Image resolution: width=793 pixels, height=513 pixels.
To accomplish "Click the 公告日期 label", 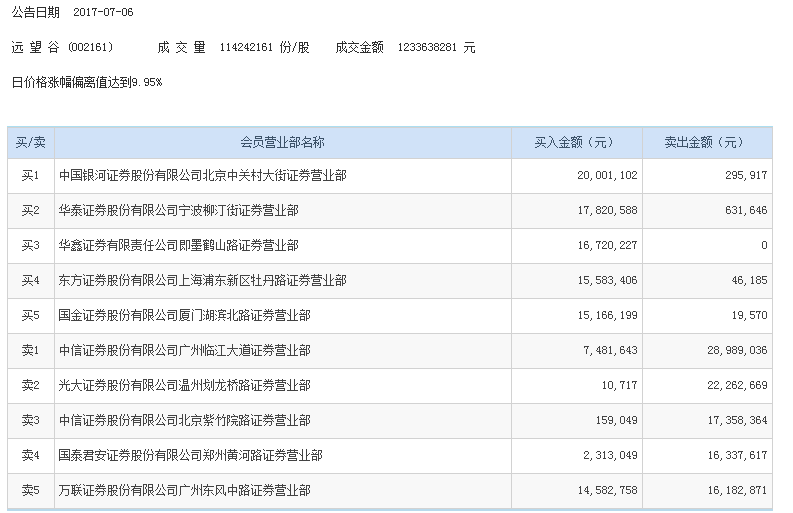I will click(x=35, y=12).
